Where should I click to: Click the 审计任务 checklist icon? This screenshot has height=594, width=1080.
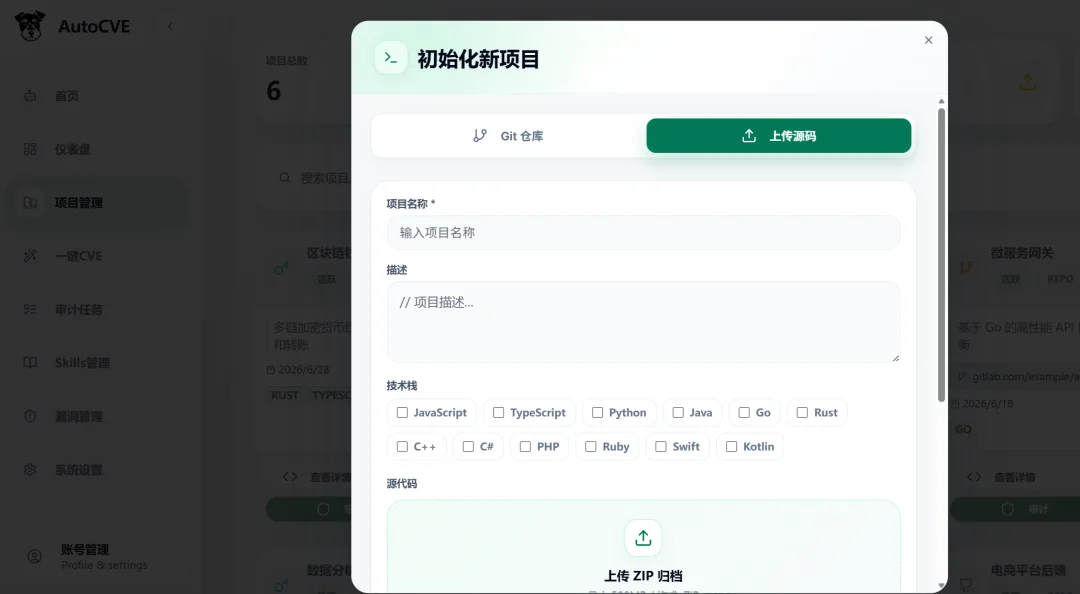[x=30, y=309]
